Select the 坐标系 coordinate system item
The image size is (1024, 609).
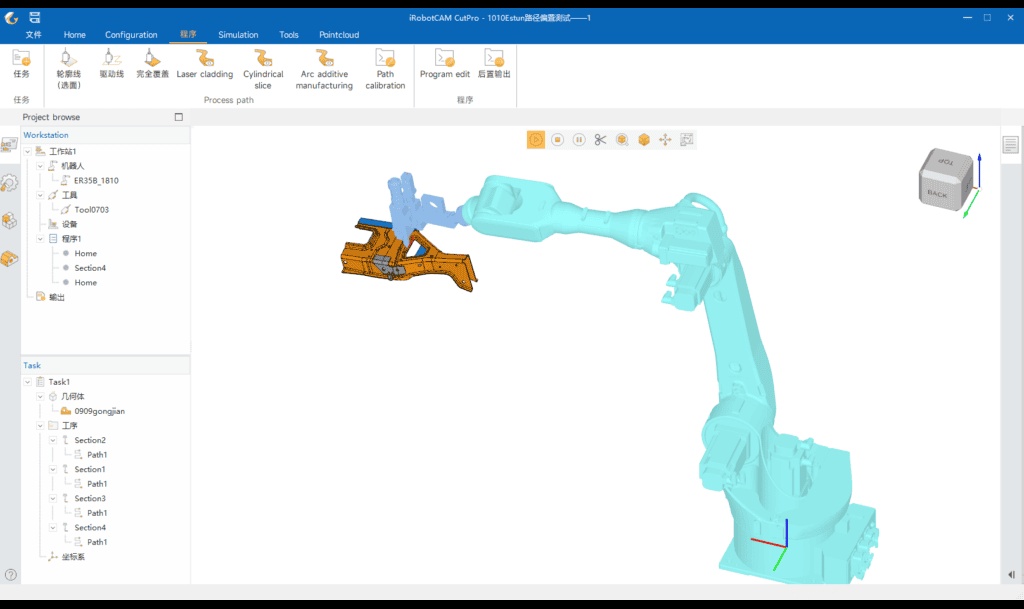[73, 557]
